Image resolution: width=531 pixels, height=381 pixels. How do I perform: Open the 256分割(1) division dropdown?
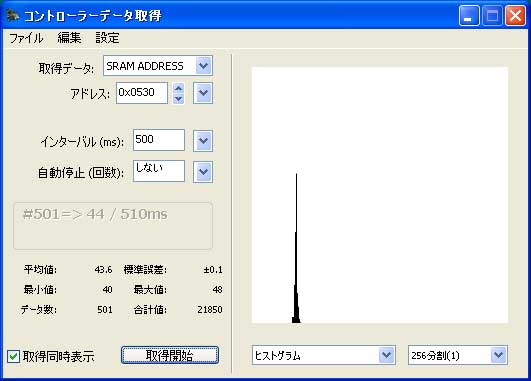pos(458,355)
